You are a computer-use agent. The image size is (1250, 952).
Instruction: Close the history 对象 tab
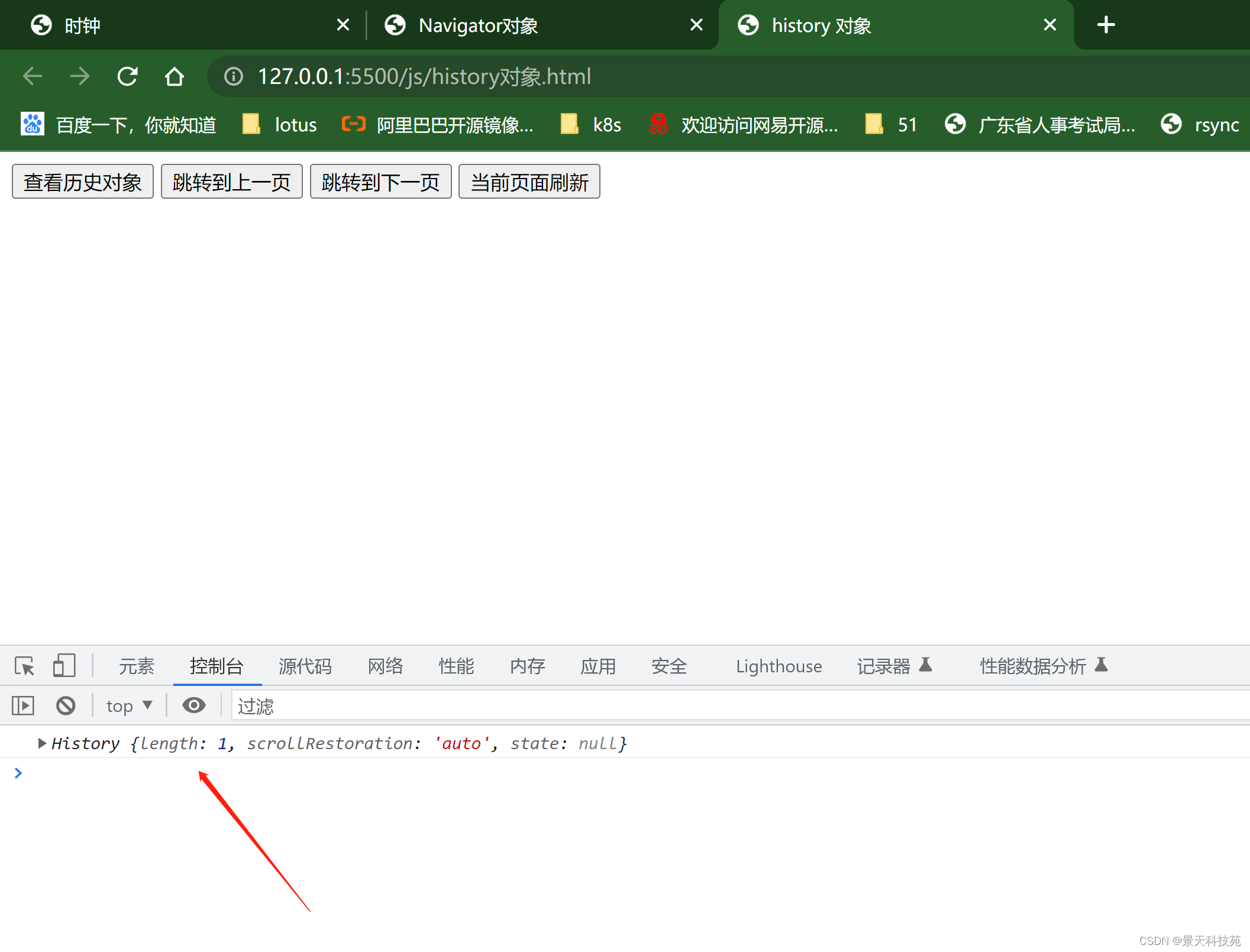(x=1049, y=25)
